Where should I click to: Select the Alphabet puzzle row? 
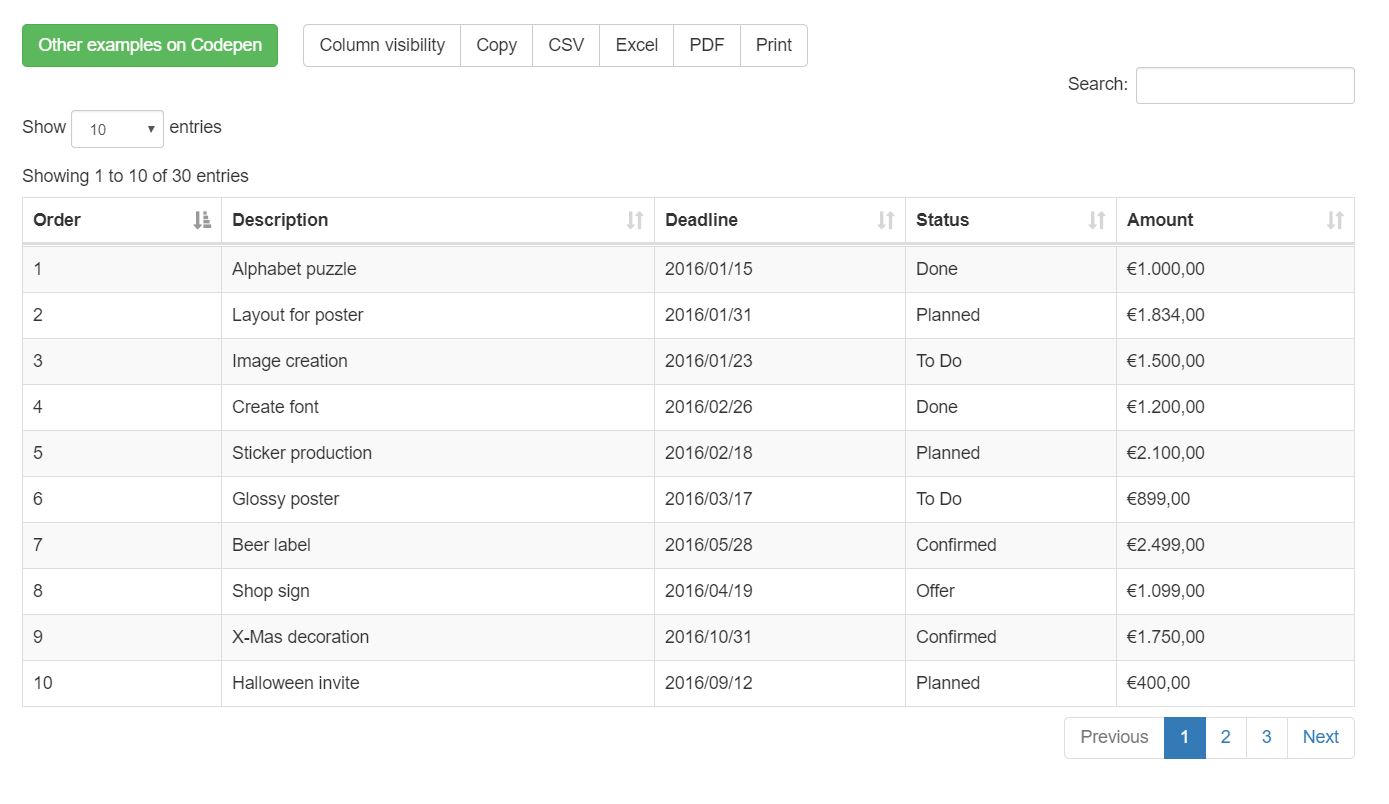pos(294,269)
